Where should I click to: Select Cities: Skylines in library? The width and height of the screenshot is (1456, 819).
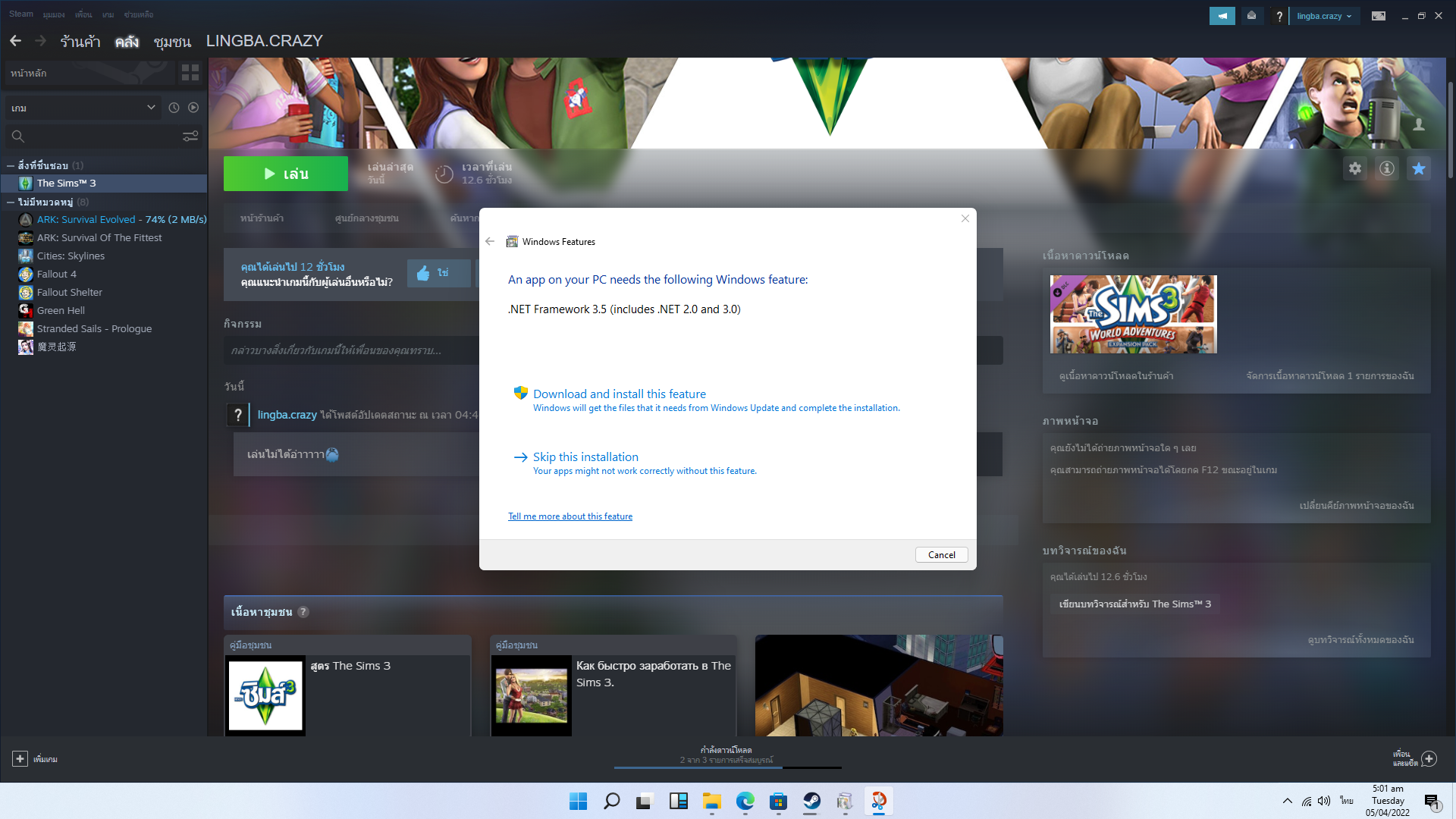104,256
